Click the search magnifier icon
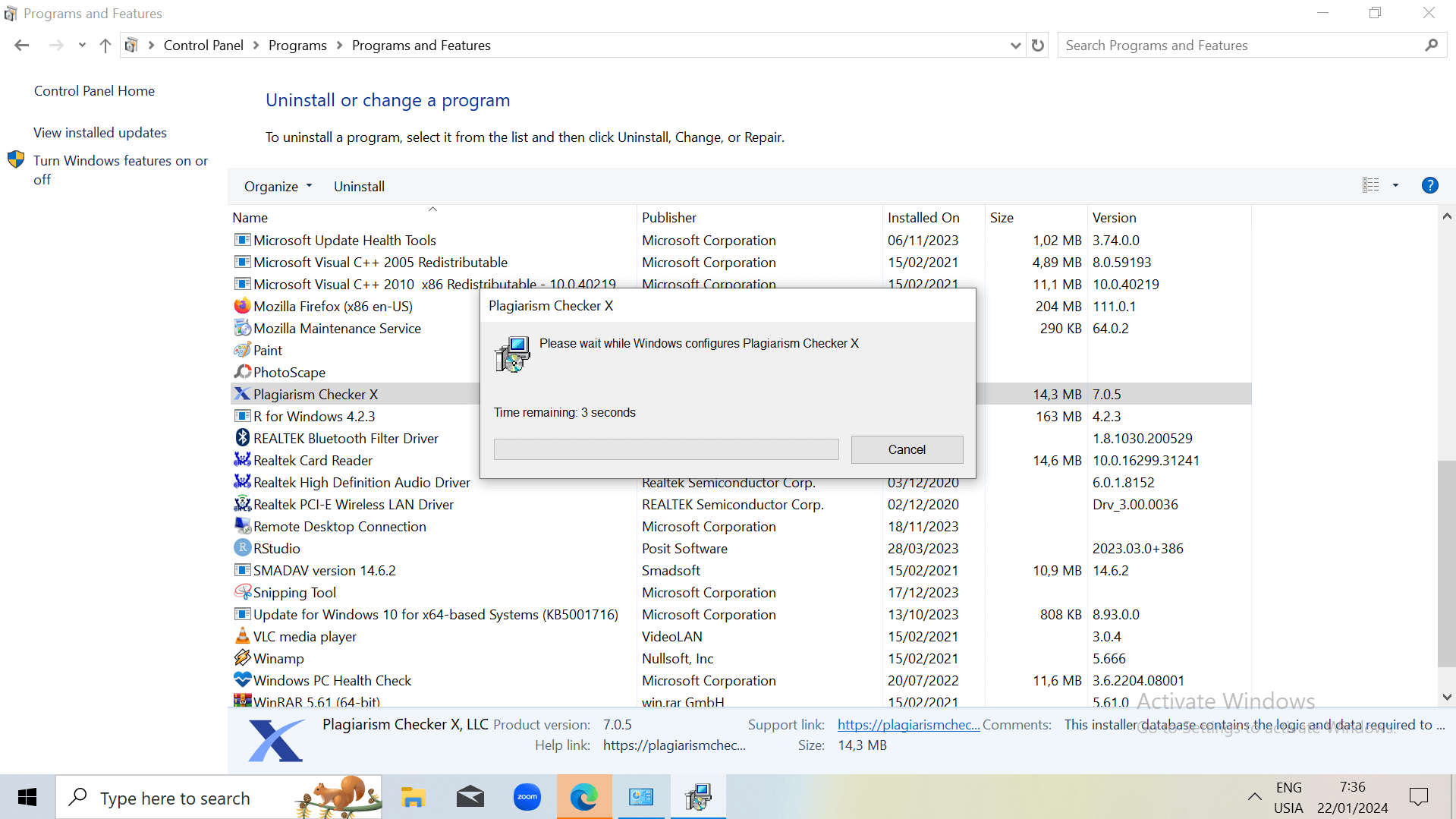The image size is (1456, 819). point(1431,46)
